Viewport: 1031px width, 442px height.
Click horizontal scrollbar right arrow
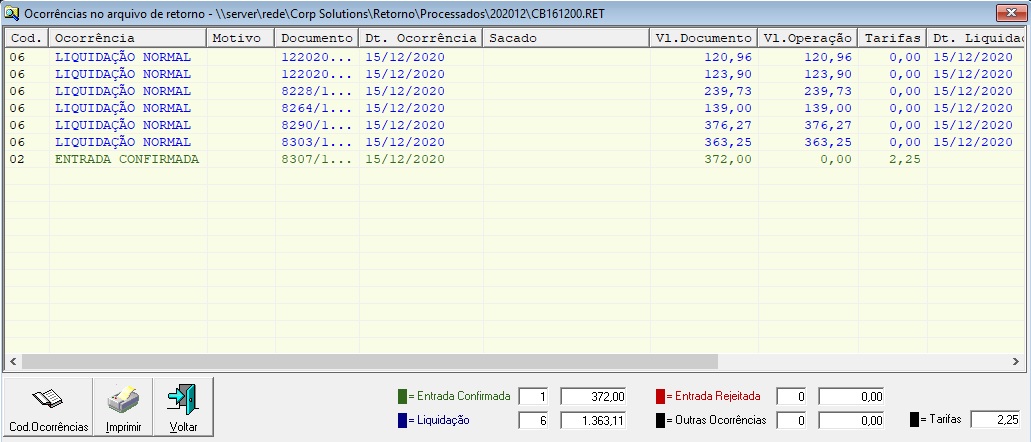[x=1020, y=361]
